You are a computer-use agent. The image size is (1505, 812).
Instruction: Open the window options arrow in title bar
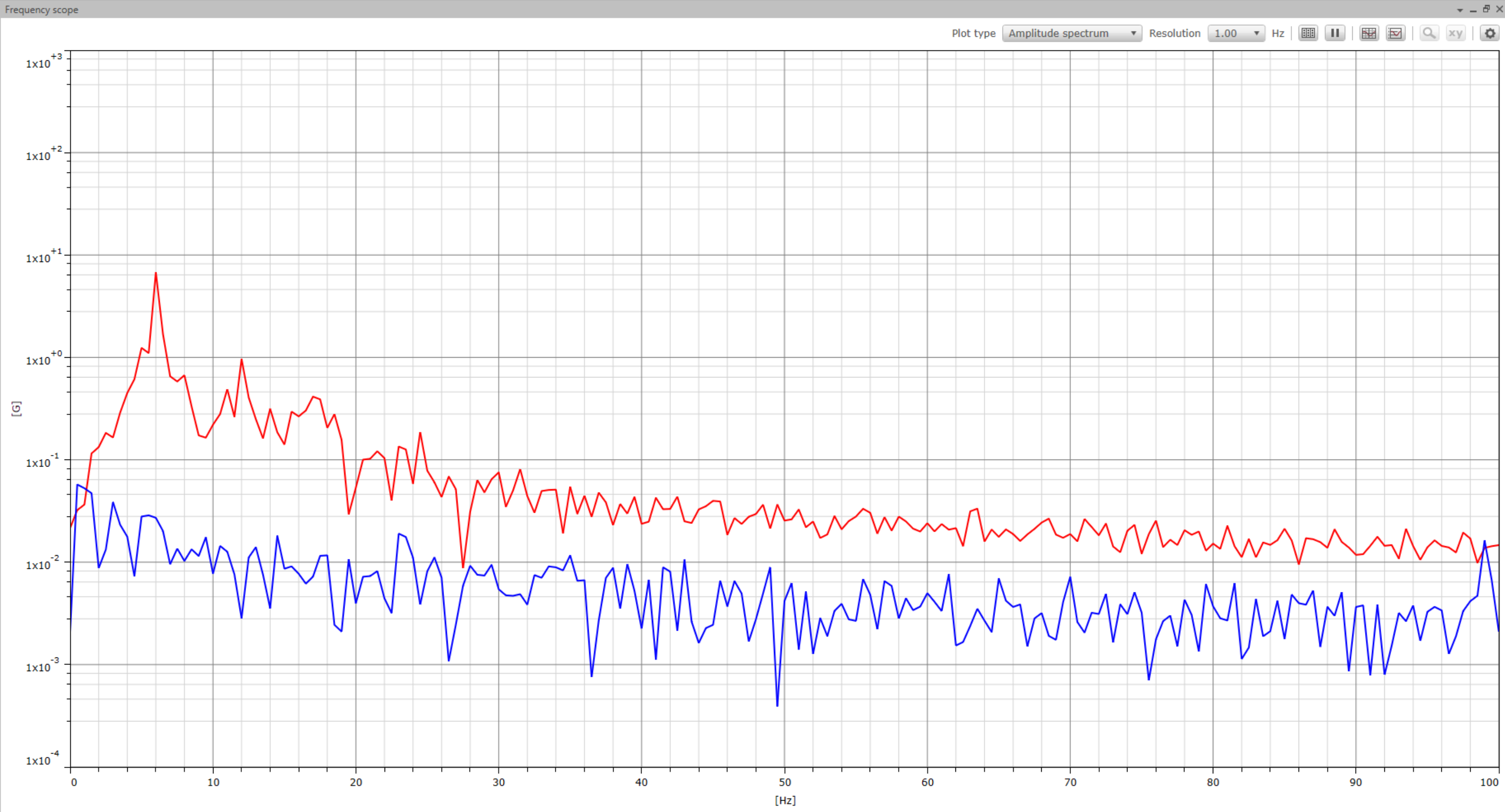tap(1459, 10)
